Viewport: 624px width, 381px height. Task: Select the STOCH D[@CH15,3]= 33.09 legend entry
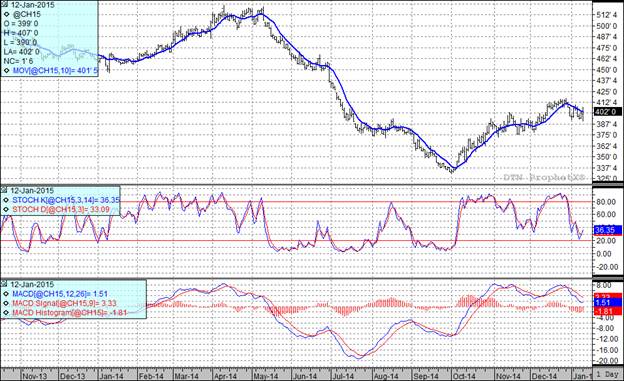61,209
